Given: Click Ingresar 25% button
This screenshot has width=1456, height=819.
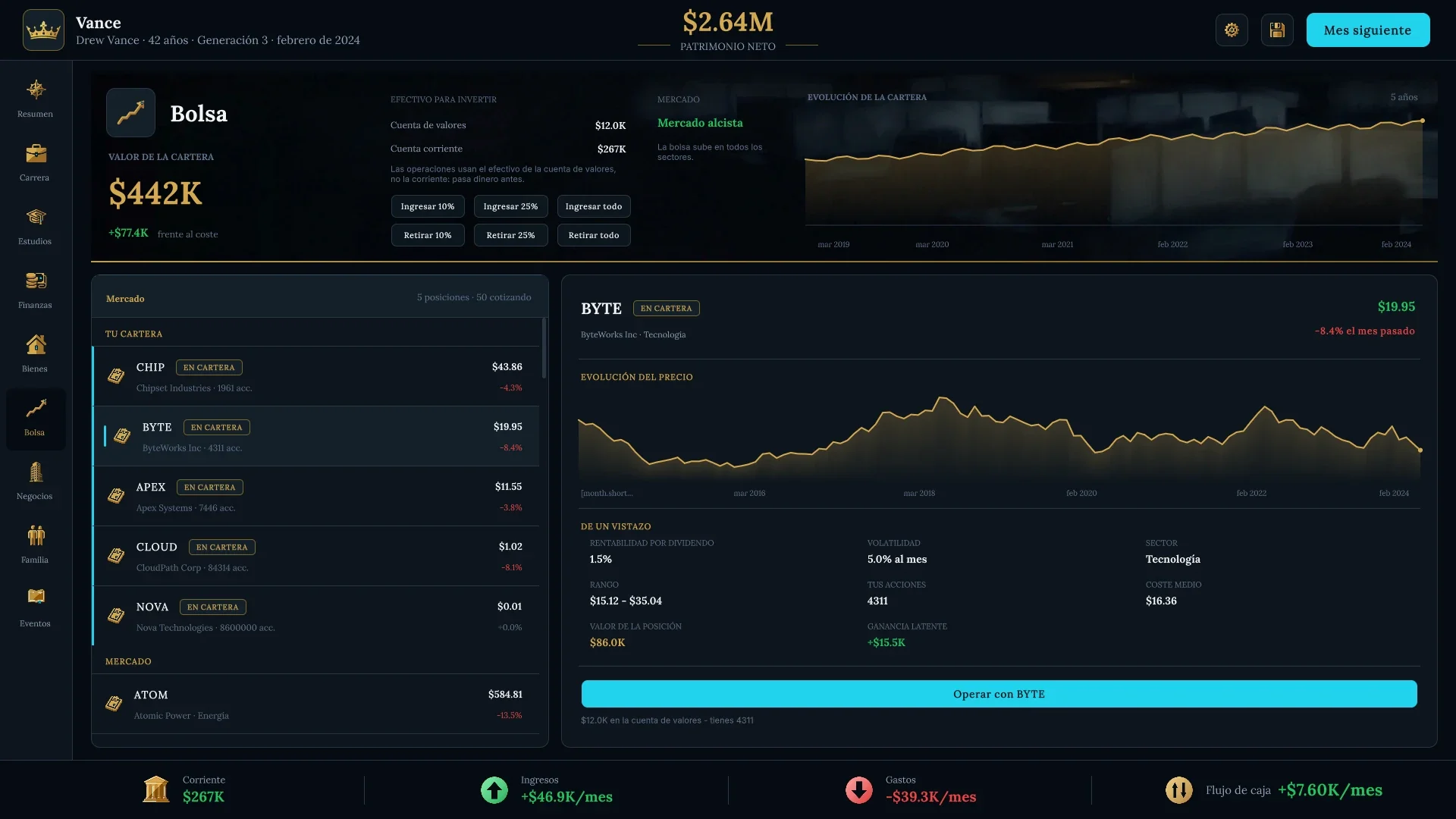Looking at the screenshot, I should coord(510,206).
